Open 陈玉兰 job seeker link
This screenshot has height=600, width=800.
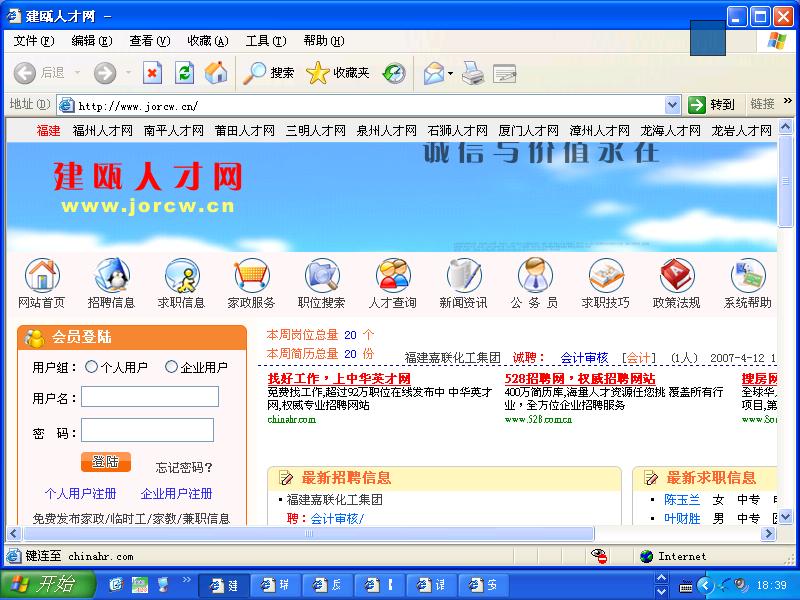click(x=682, y=499)
